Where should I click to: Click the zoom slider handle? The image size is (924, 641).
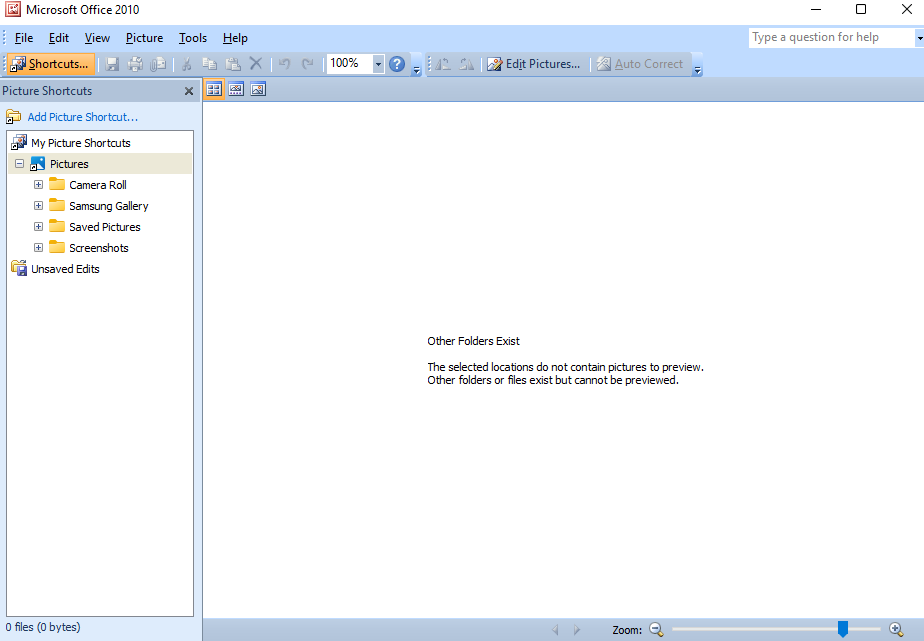pos(842,629)
